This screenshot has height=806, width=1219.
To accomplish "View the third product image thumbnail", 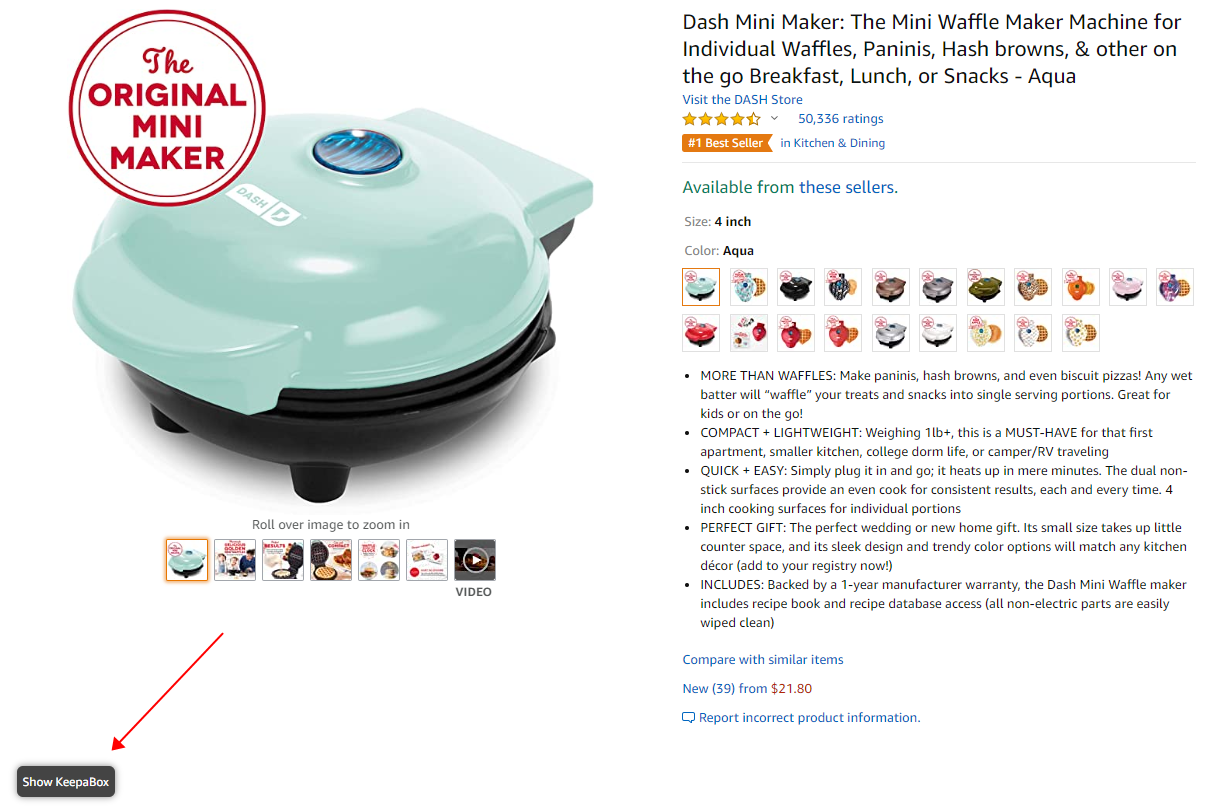I will pos(283,560).
